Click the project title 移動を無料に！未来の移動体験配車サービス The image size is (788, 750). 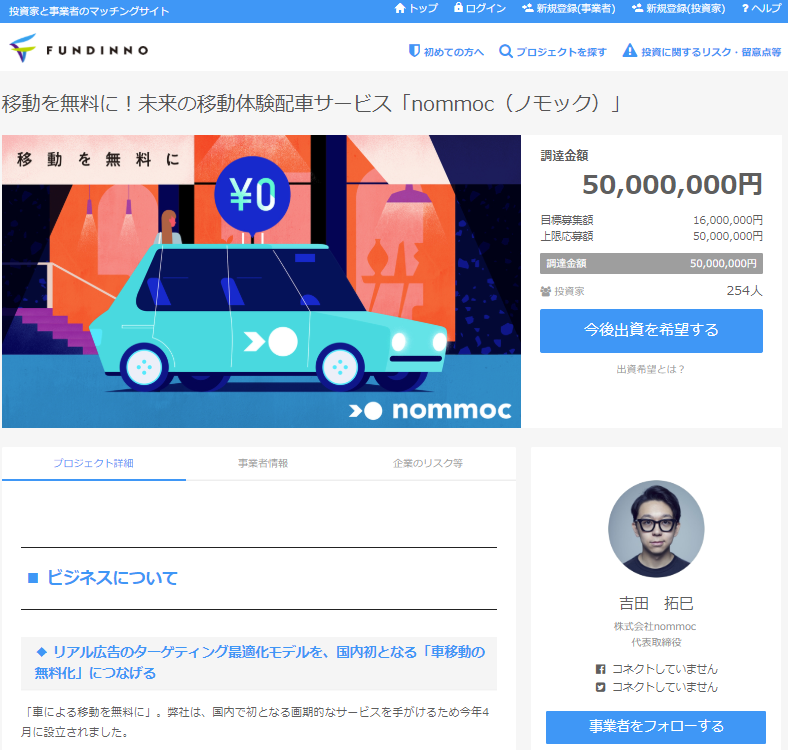(312, 104)
